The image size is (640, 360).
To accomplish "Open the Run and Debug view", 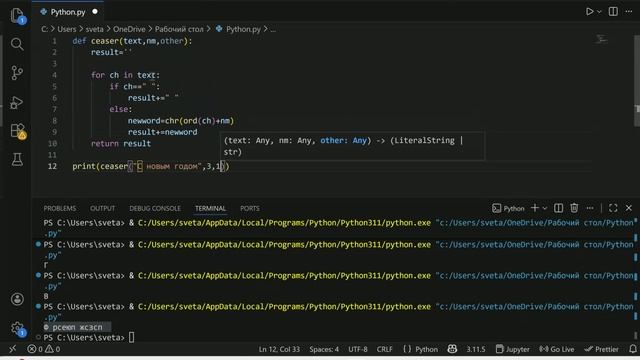I will (x=17, y=102).
